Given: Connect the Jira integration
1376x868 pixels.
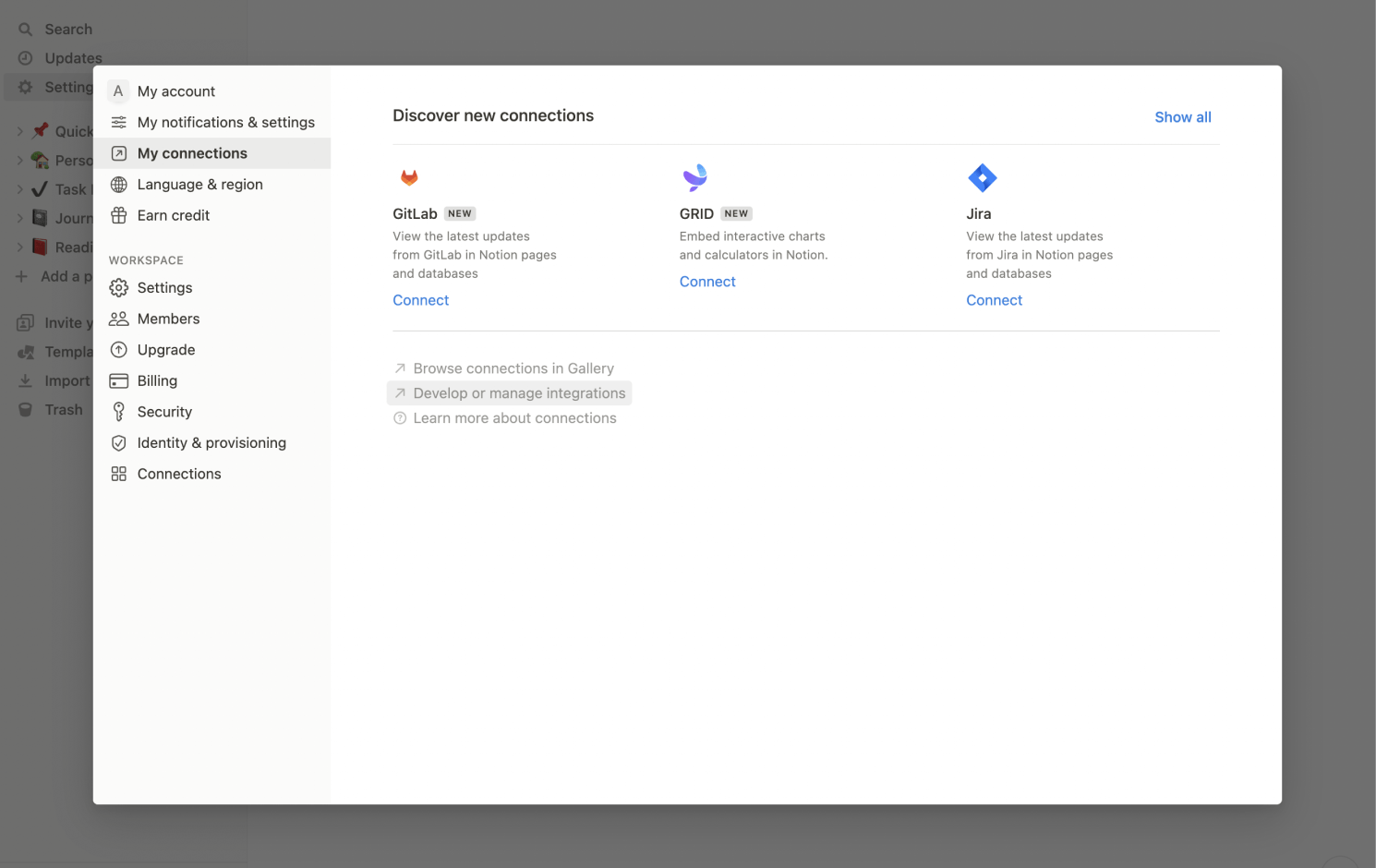Looking at the screenshot, I should (x=995, y=300).
